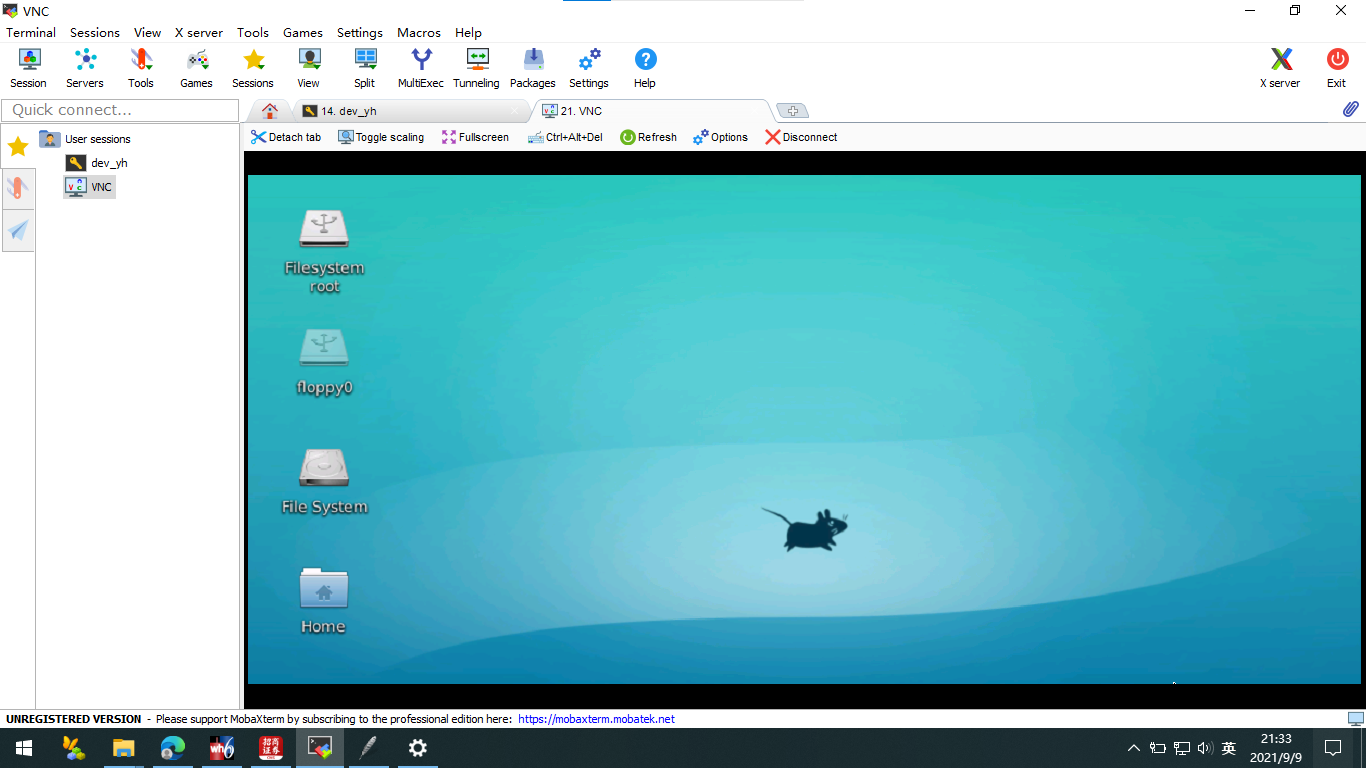Image resolution: width=1366 pixels, height=768 pixels.
Task: Refresh the VNC display
Action: [648, 137]
